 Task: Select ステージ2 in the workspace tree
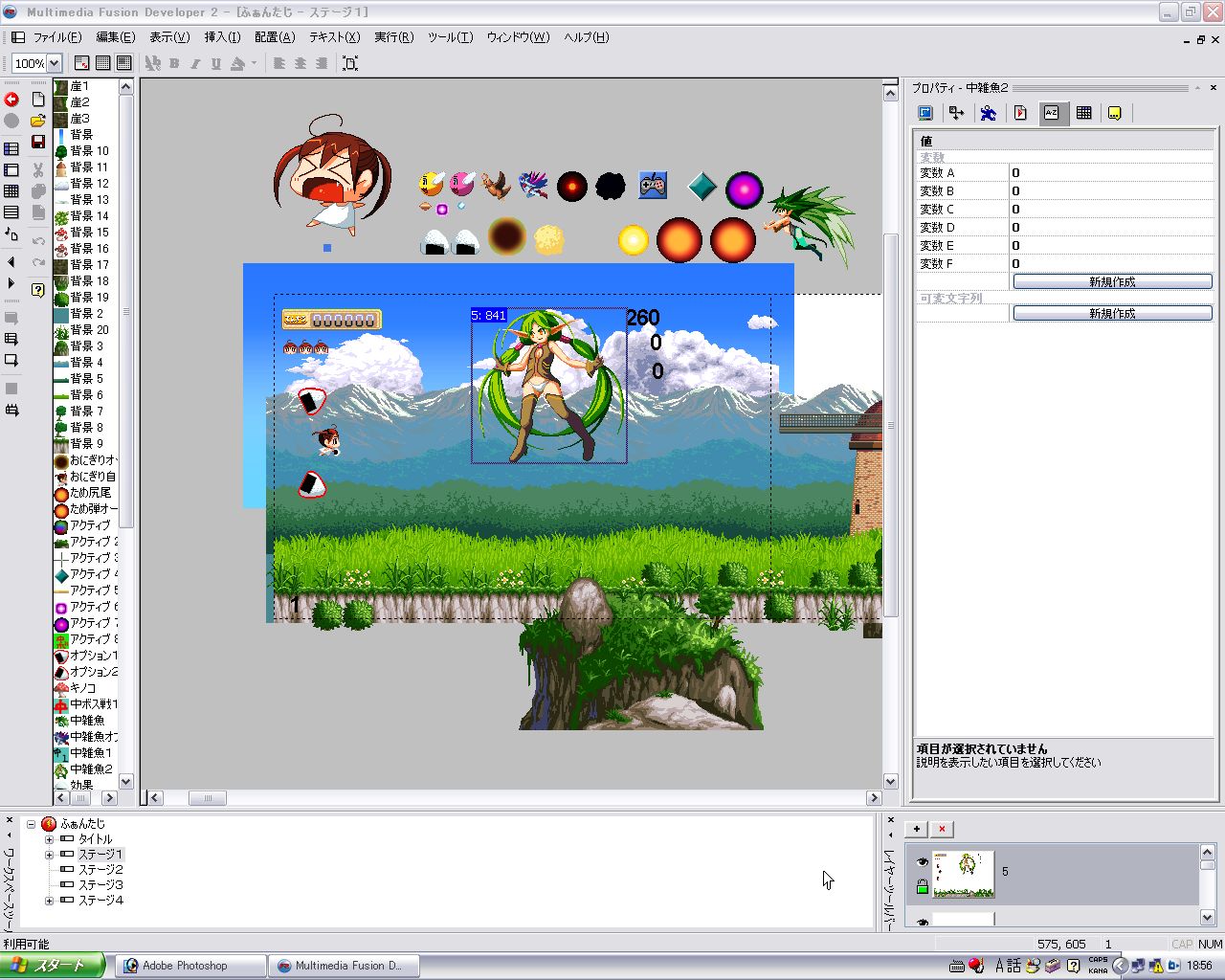[x=100, y=870]
